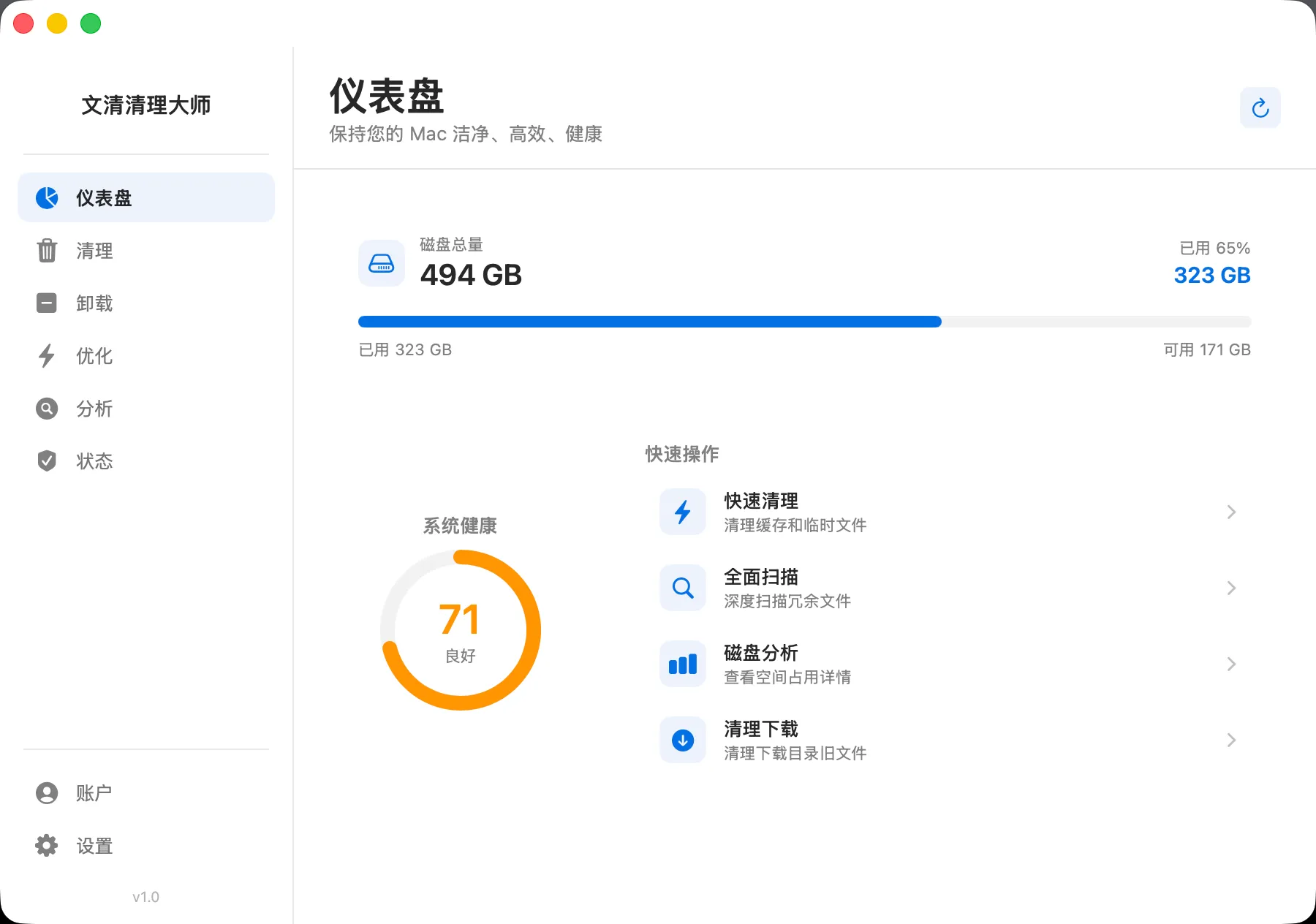1316x924 pixels.
Task: Launch 磁盘分析 quick action
Action: coord(948,664)
